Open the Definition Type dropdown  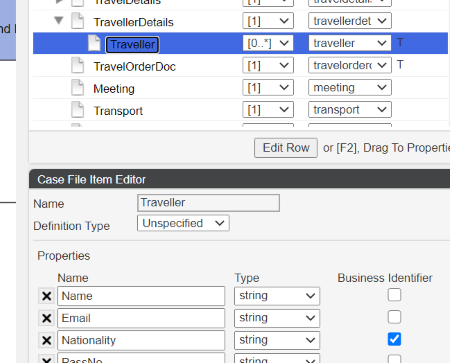[x=183, y=223]
